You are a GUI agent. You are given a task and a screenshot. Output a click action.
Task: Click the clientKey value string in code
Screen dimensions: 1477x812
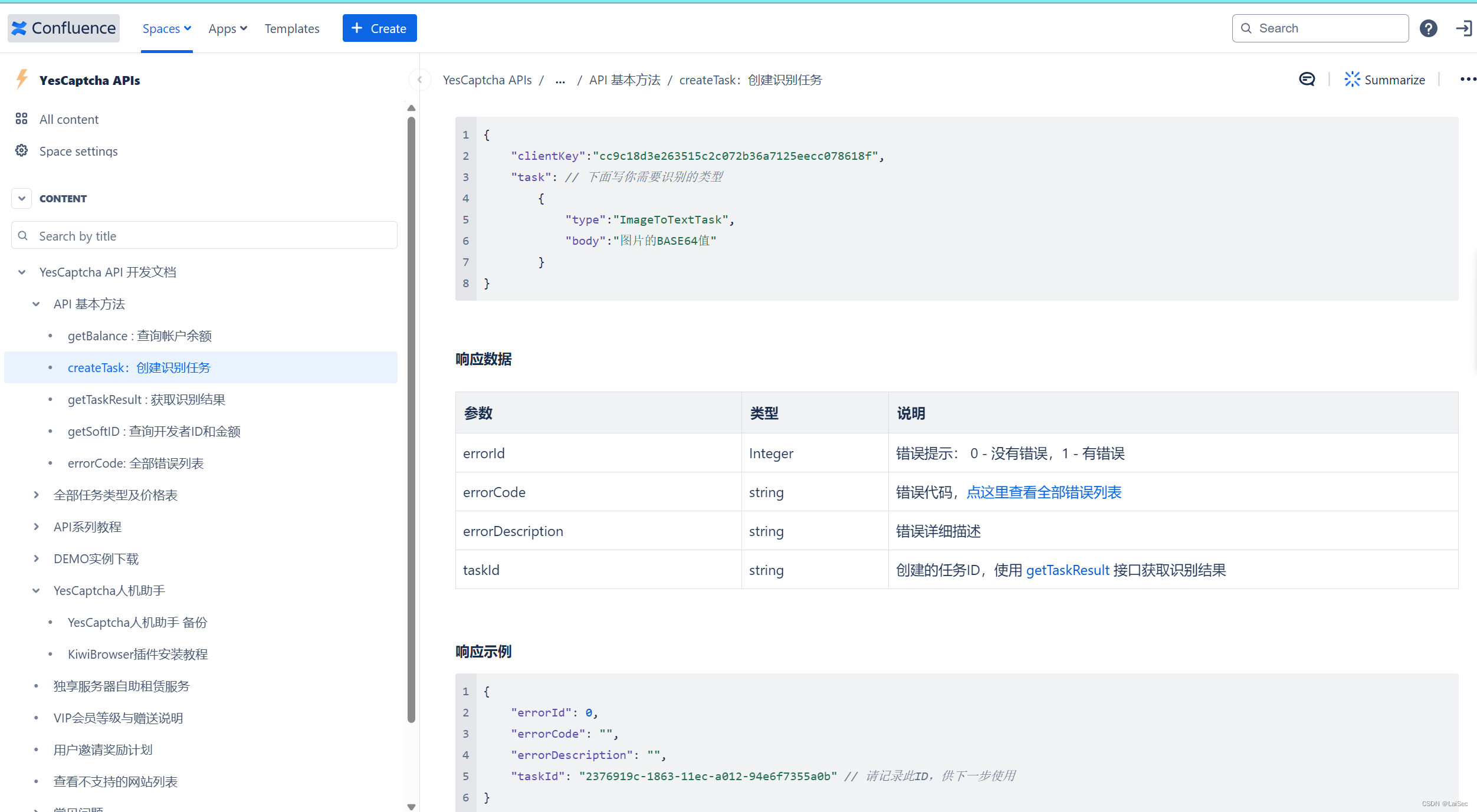coord(736,156)
